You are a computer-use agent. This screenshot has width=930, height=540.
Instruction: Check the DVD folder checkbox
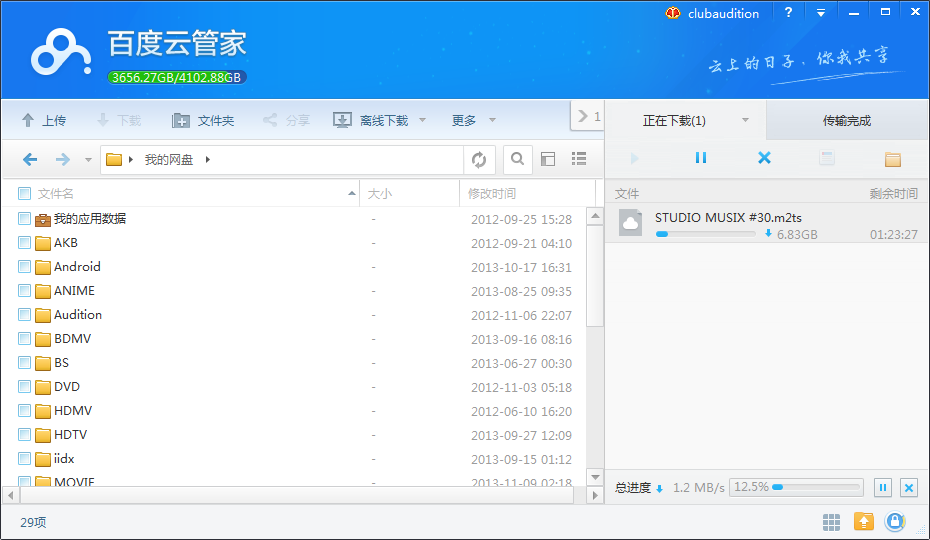(24, 386)
